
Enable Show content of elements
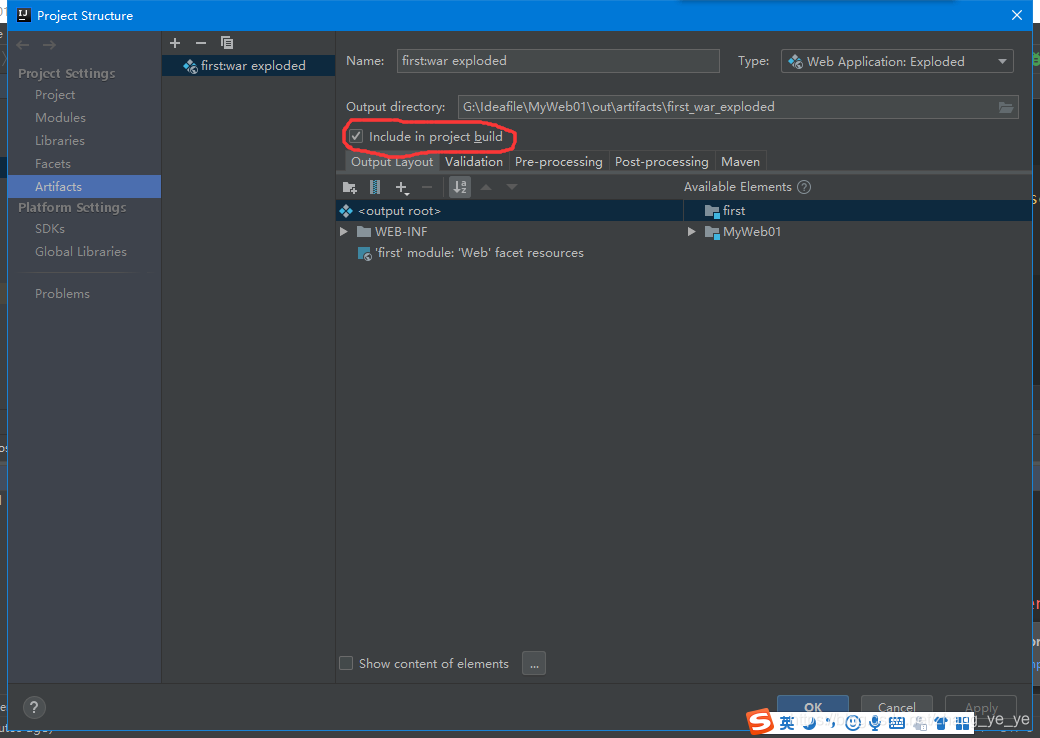click(346, 664)
